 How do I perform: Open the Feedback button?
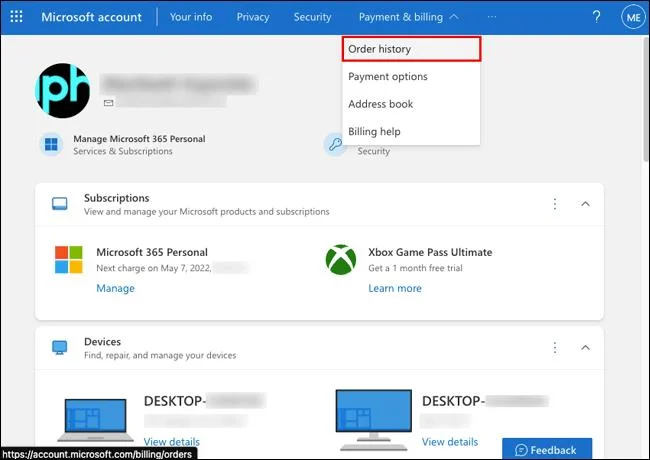(547, 449)
